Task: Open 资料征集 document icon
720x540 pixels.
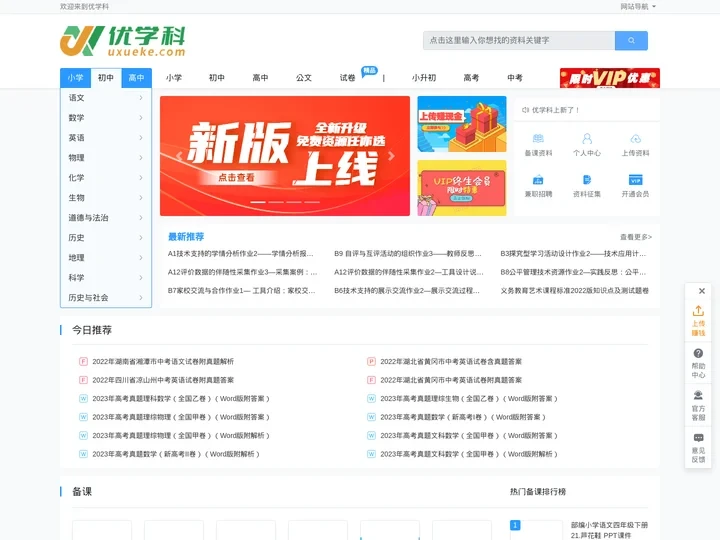Action: [x=586, y=180]
